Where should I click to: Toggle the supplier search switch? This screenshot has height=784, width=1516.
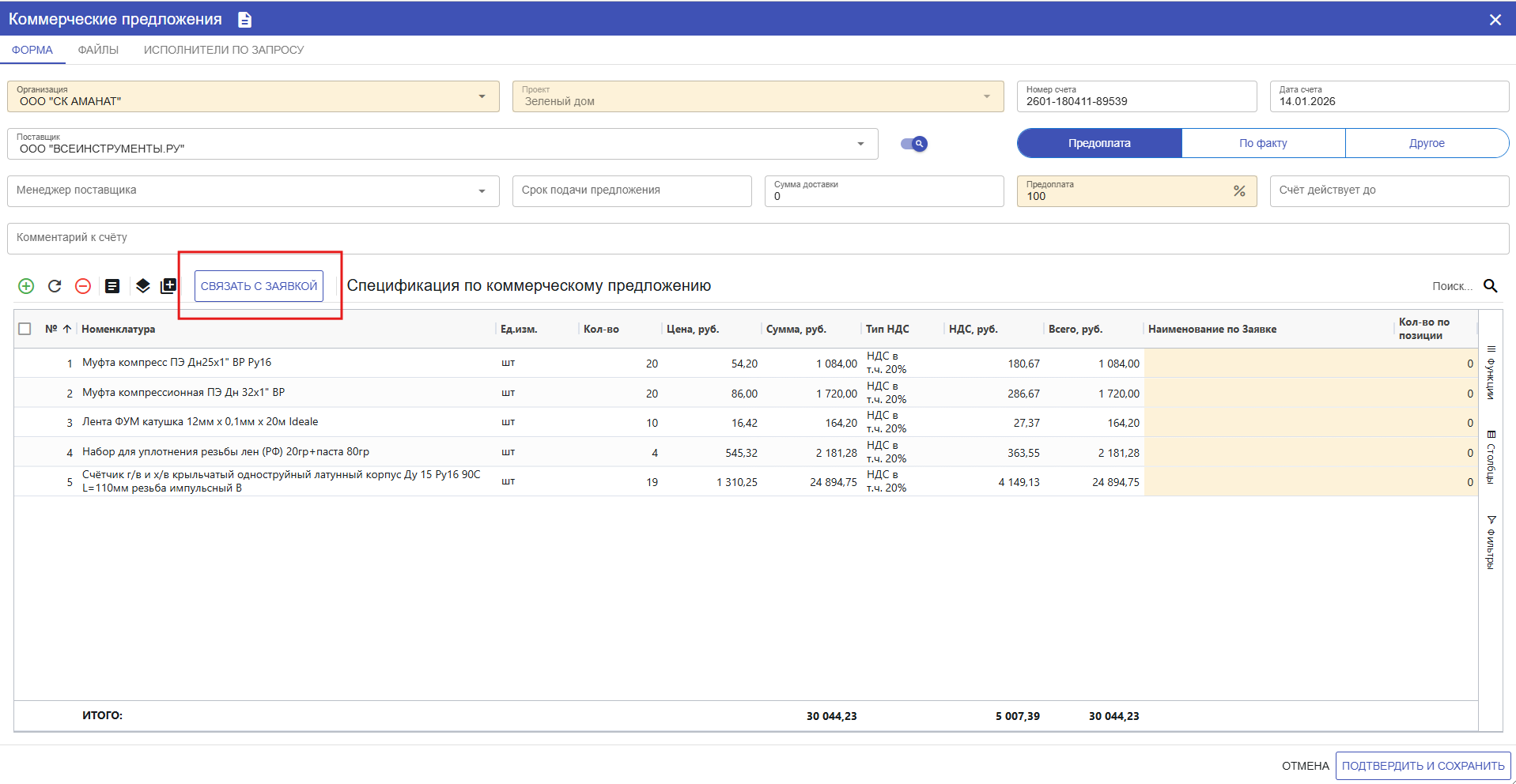[x=914, y=144]
